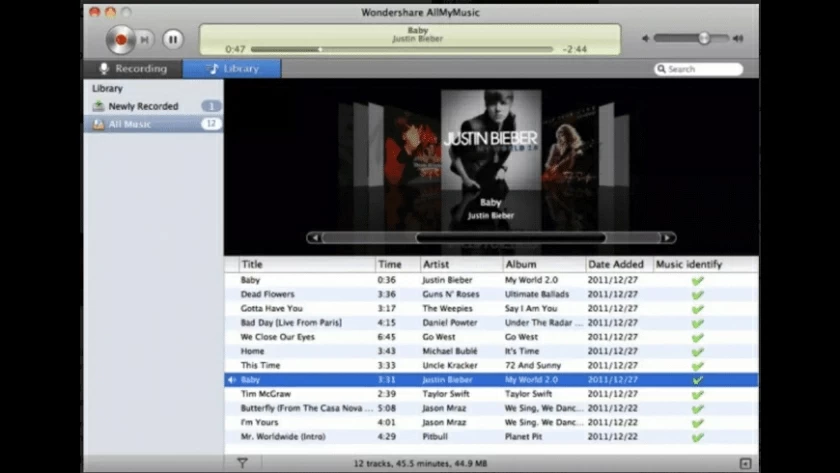Sort by Album column header
Image resolution: width=840 pixels, height=473 pixels.
point(544,264)
